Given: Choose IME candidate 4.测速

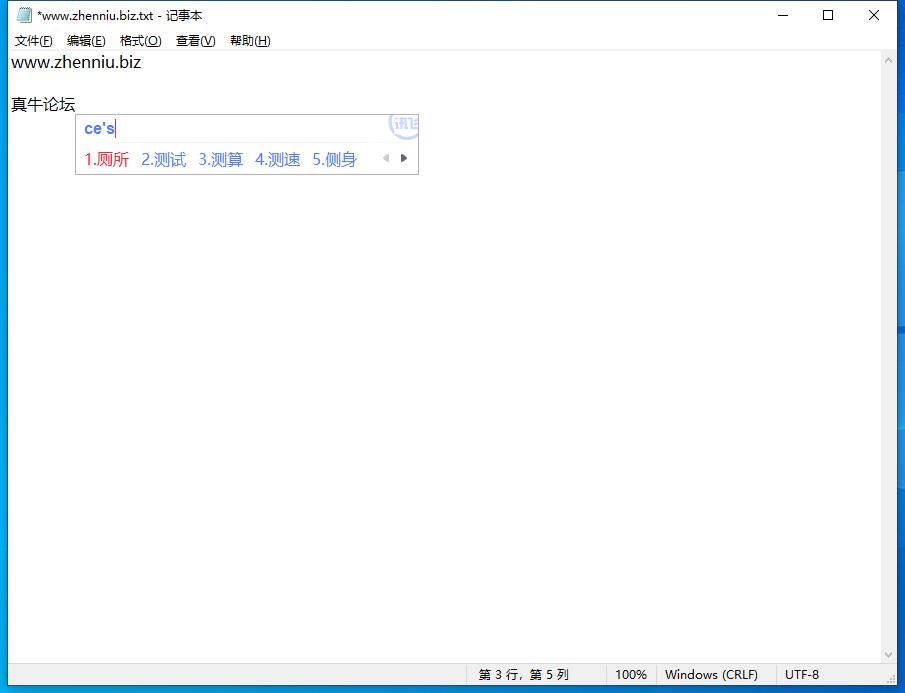Looking at the screenshot, I should point(278,159).
